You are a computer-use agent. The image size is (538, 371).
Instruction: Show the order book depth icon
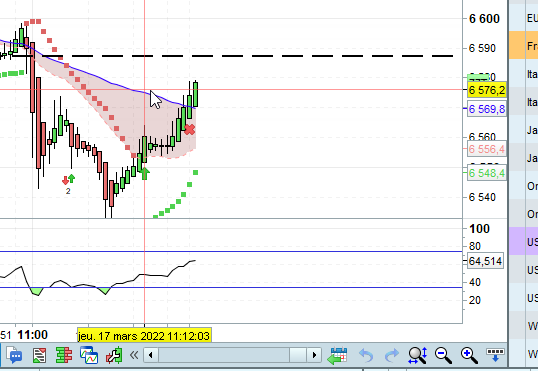point(64,355)
